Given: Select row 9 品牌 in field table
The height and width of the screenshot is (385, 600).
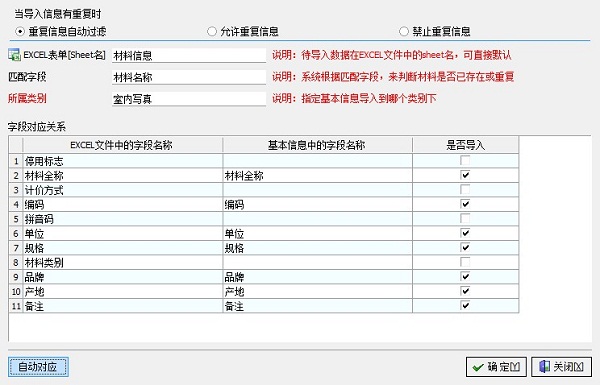Looking at the screenshot, I should click(x=264, y=277).
